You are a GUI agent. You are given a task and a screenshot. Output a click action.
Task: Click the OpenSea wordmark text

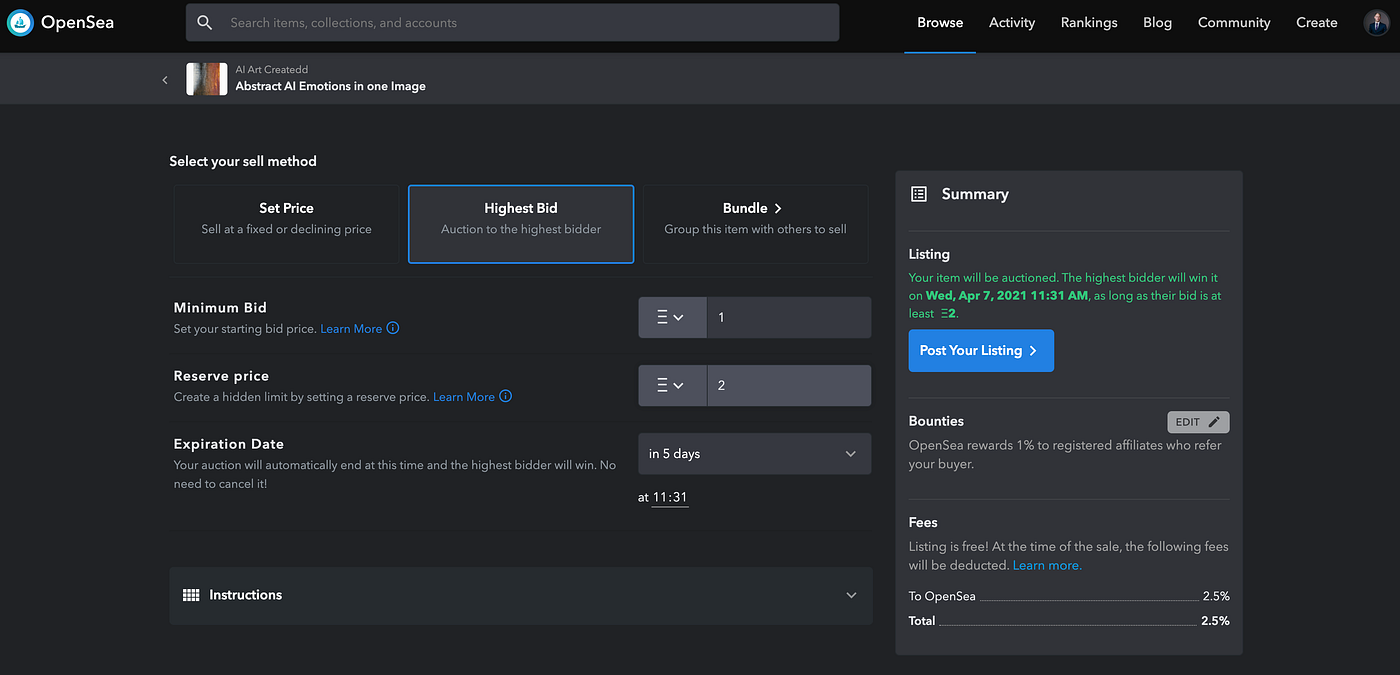77,22
